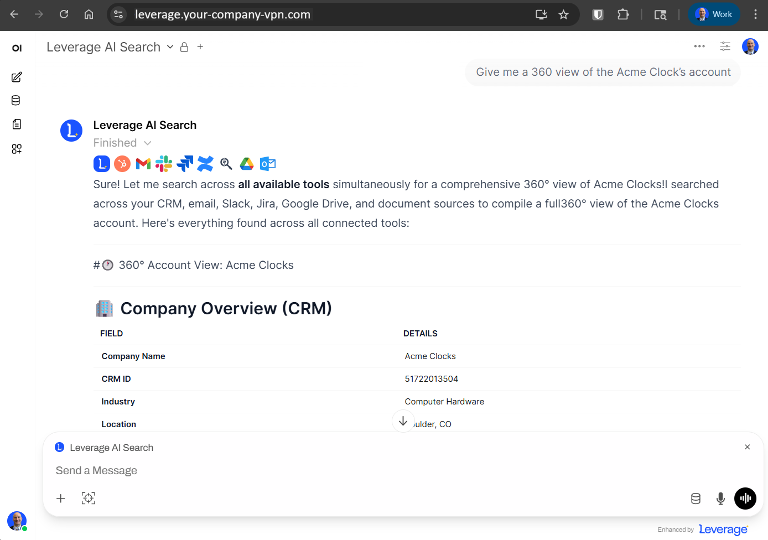Click the Location field cell

pos(119,424)
